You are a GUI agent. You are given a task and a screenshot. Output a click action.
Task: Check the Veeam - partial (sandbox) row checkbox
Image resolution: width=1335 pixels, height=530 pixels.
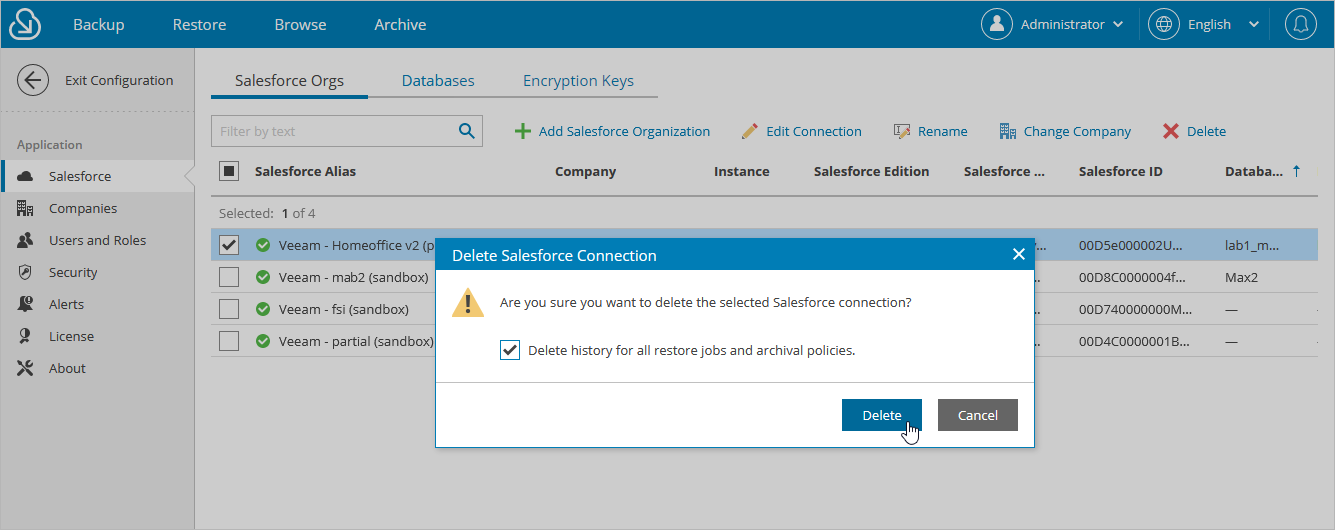pos(229,341)
